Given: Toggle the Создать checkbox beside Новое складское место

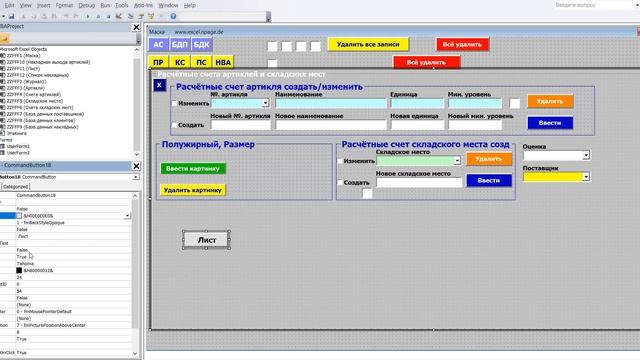Looking at the screenshot, I should pyautogui.click(x=340, y=182).
